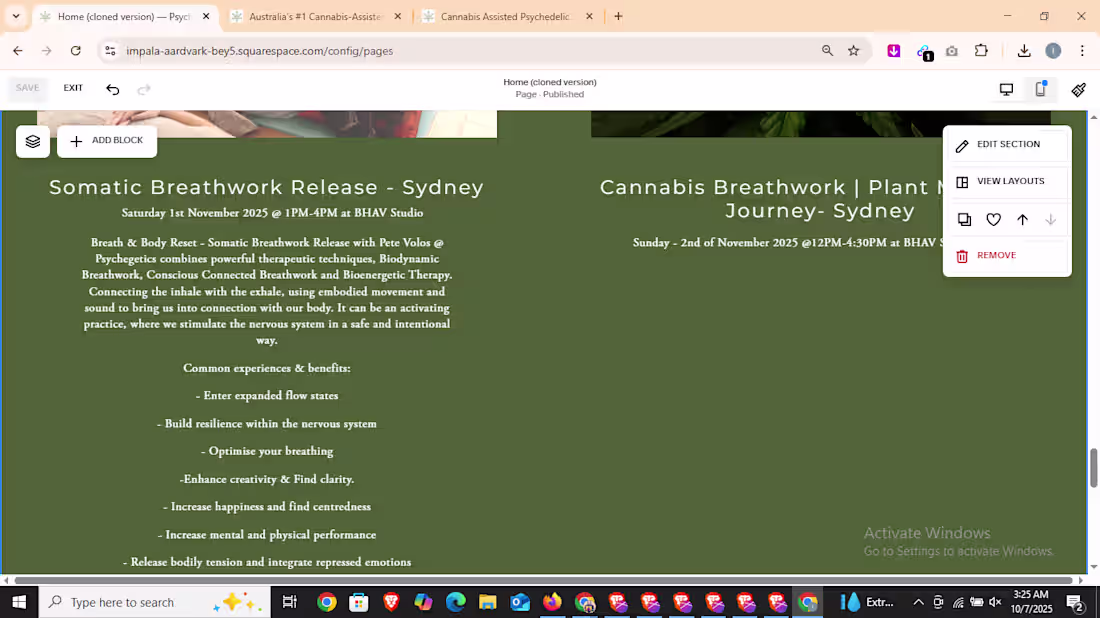This screenshot has height=618, width=1100.
Task: Close the Australia's #1 Cannabis tab
Action: (x=398, y=16)
